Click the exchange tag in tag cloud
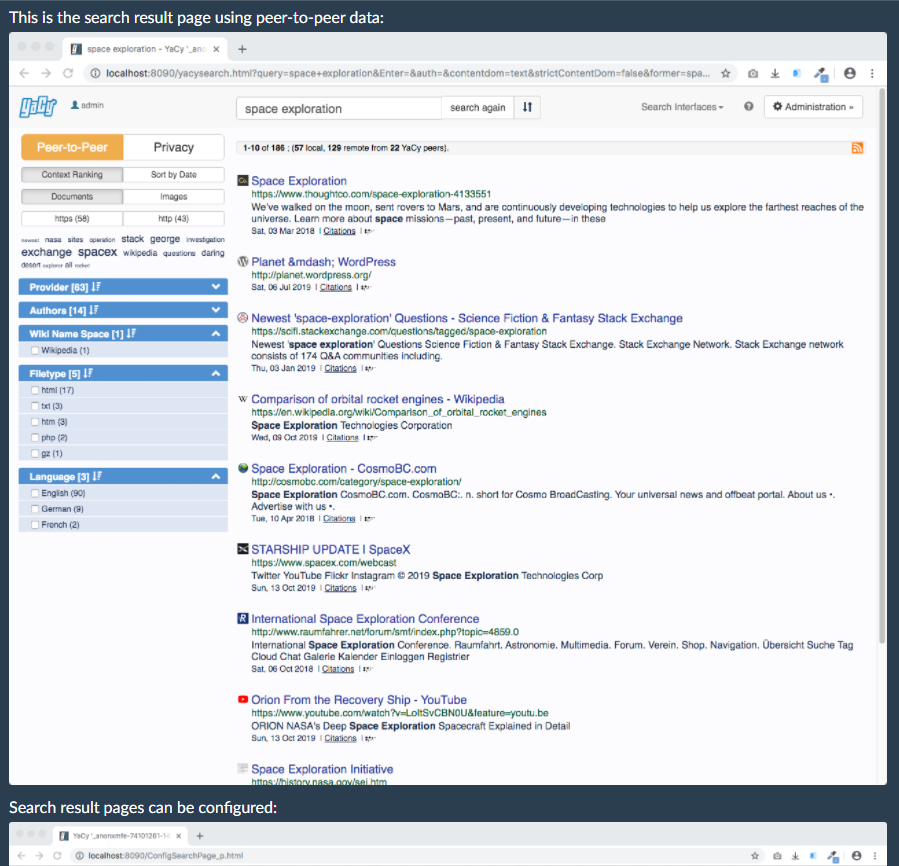Viewport: 899px width, 866px height. coord(46,252)
